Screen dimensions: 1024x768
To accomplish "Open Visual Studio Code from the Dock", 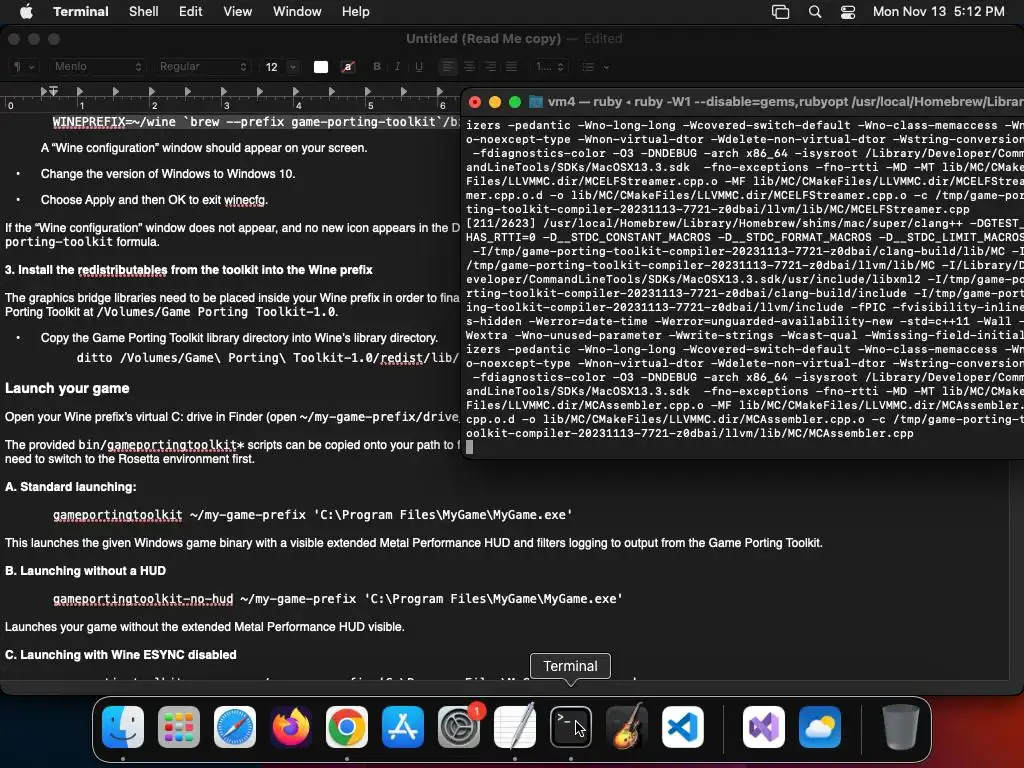I will (x=683, y=727).
